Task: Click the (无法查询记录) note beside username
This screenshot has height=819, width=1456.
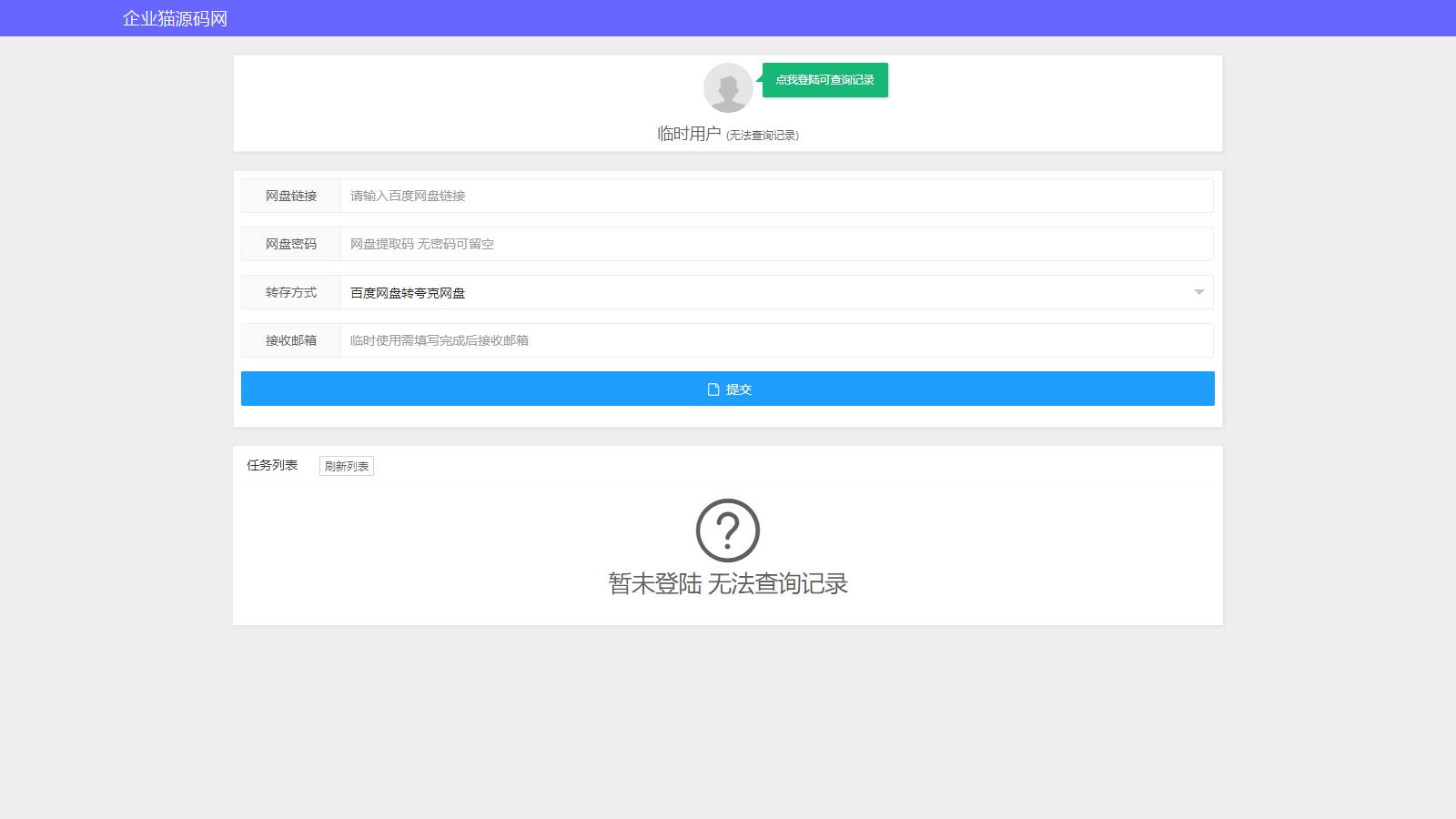Action: 763,136
